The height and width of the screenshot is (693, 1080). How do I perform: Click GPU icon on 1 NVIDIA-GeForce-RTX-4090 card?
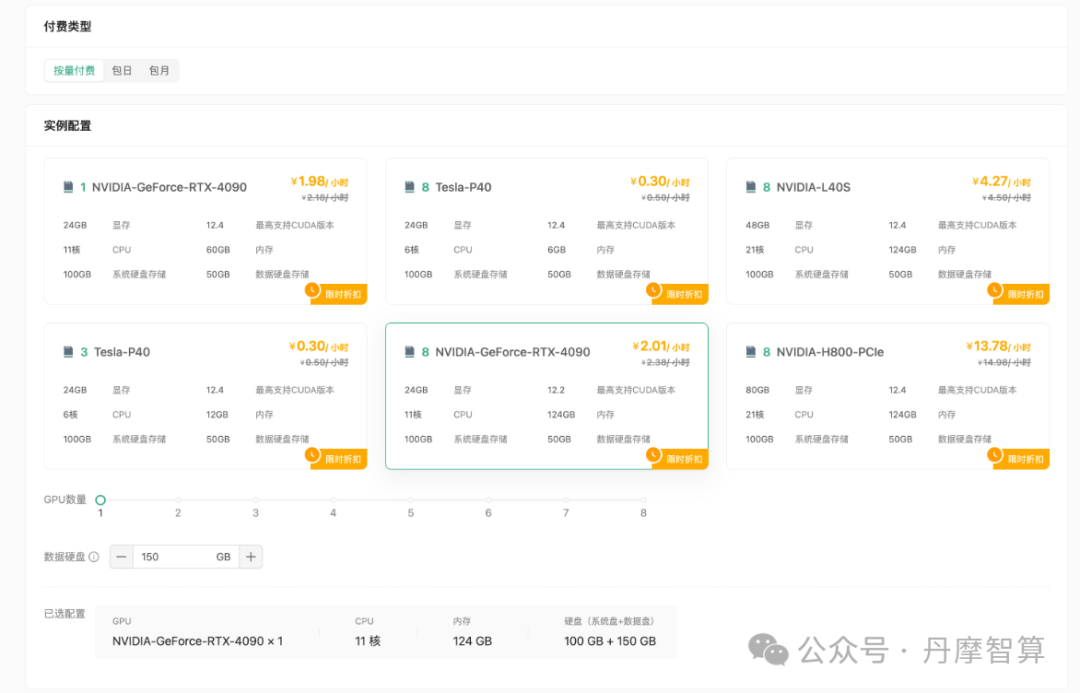(68, 187)
